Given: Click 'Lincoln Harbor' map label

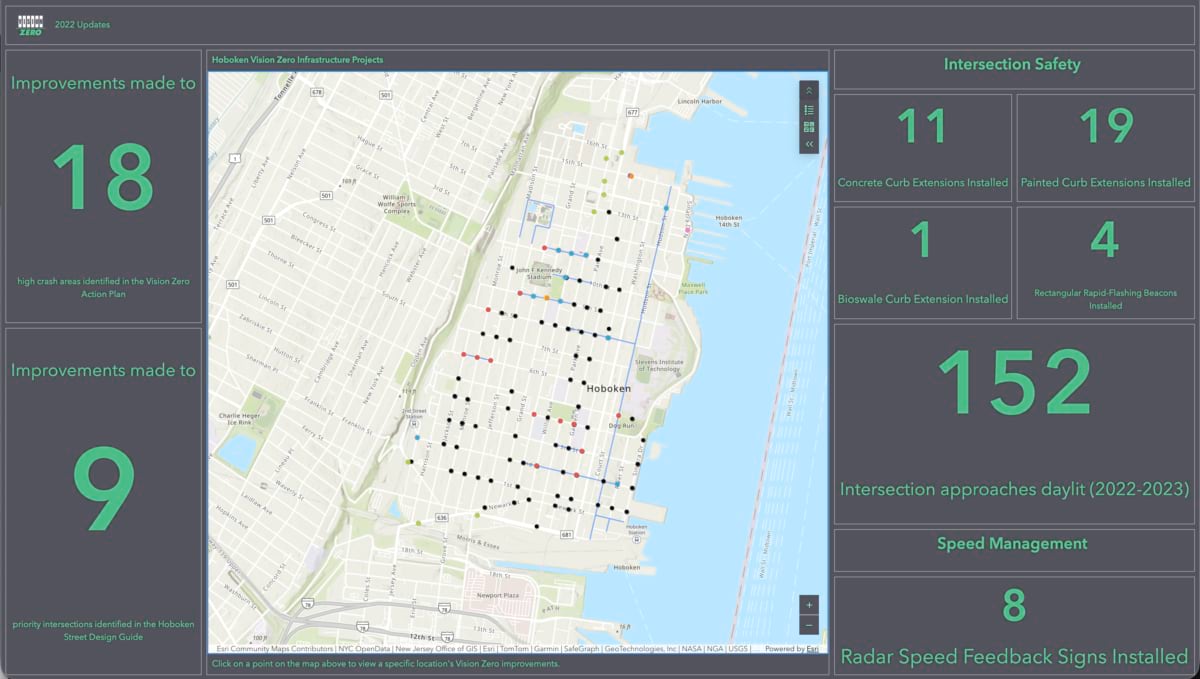Looking at the screenshot, I should [x=701, y=101].
